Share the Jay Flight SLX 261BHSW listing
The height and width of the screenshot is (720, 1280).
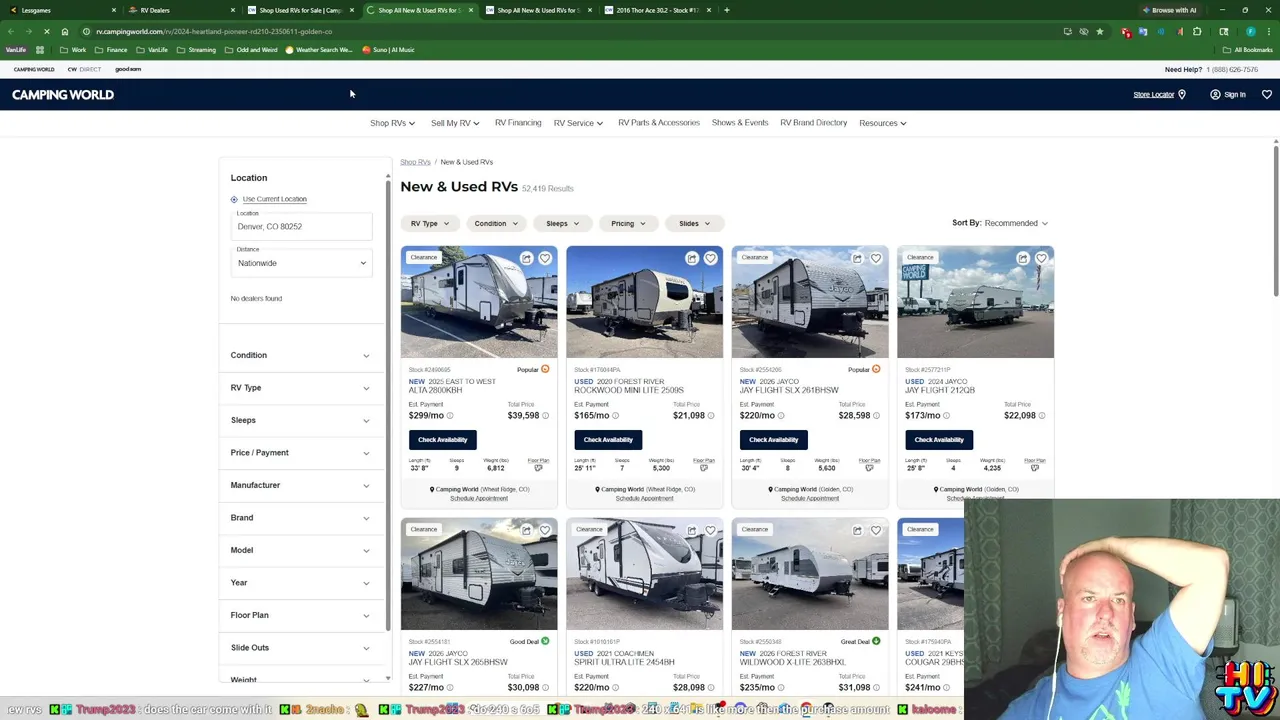857,258
